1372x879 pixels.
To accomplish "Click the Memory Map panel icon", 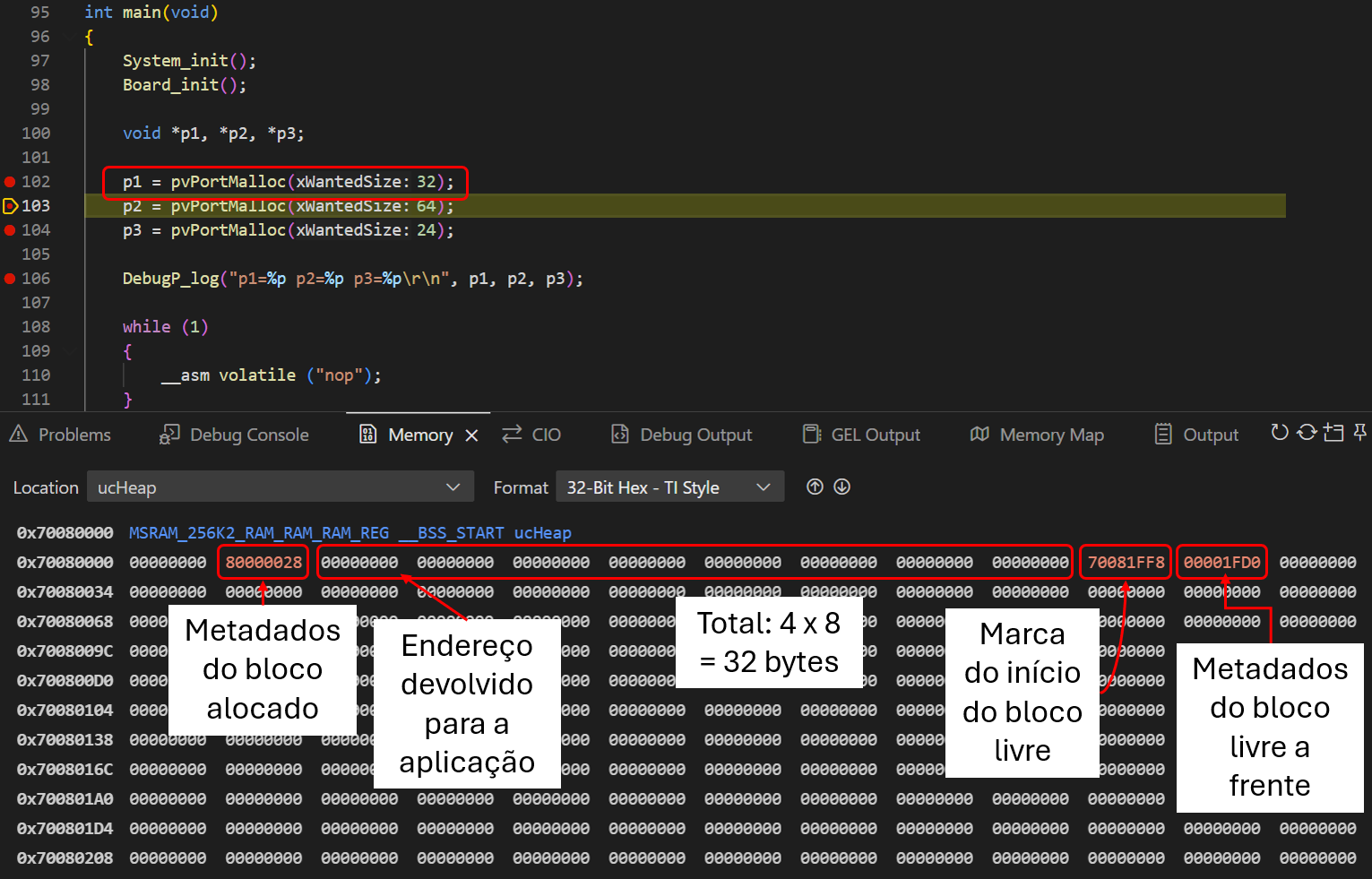I will coord(979,434).
